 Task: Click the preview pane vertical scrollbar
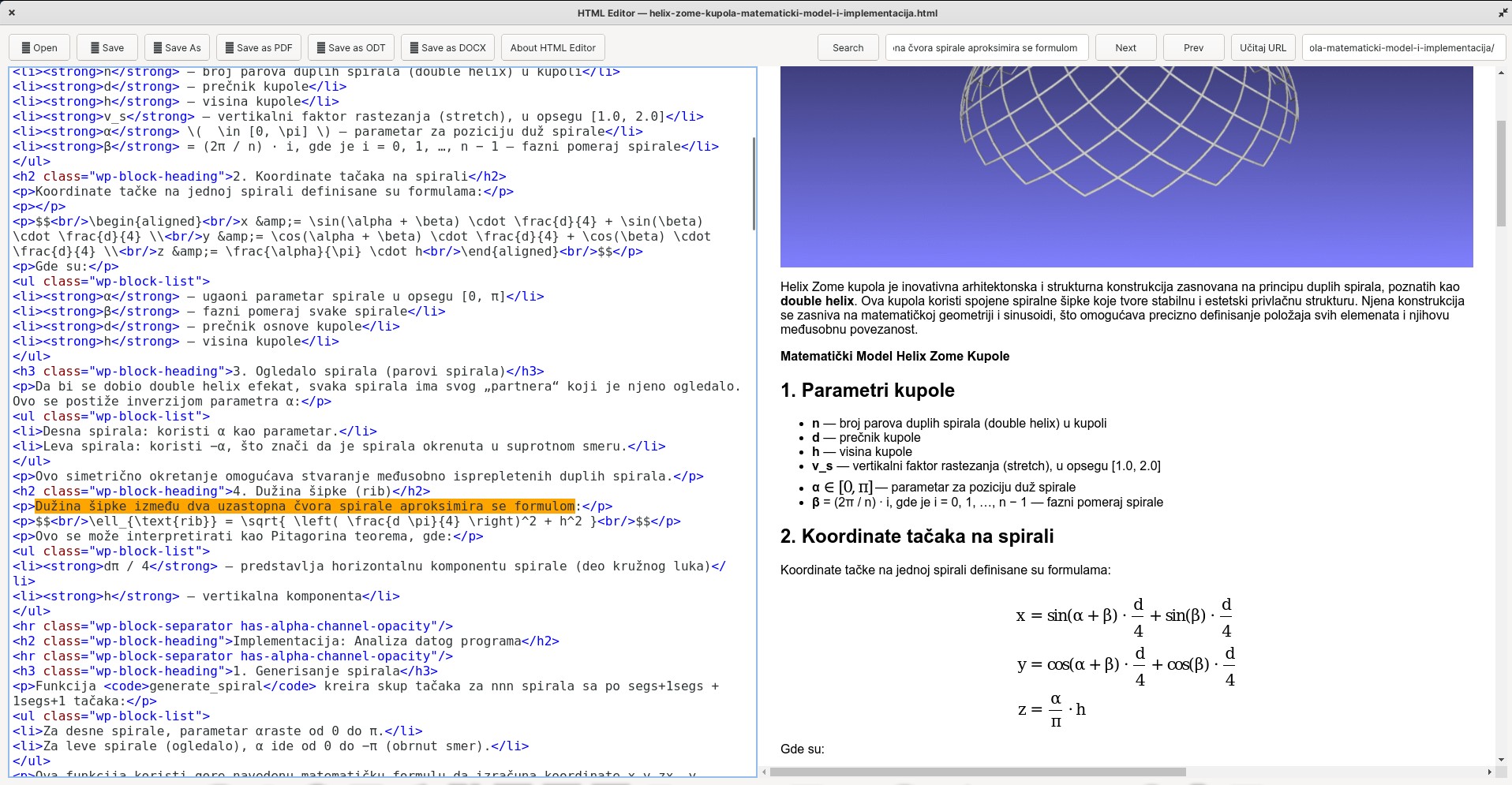click(1501, 174)
